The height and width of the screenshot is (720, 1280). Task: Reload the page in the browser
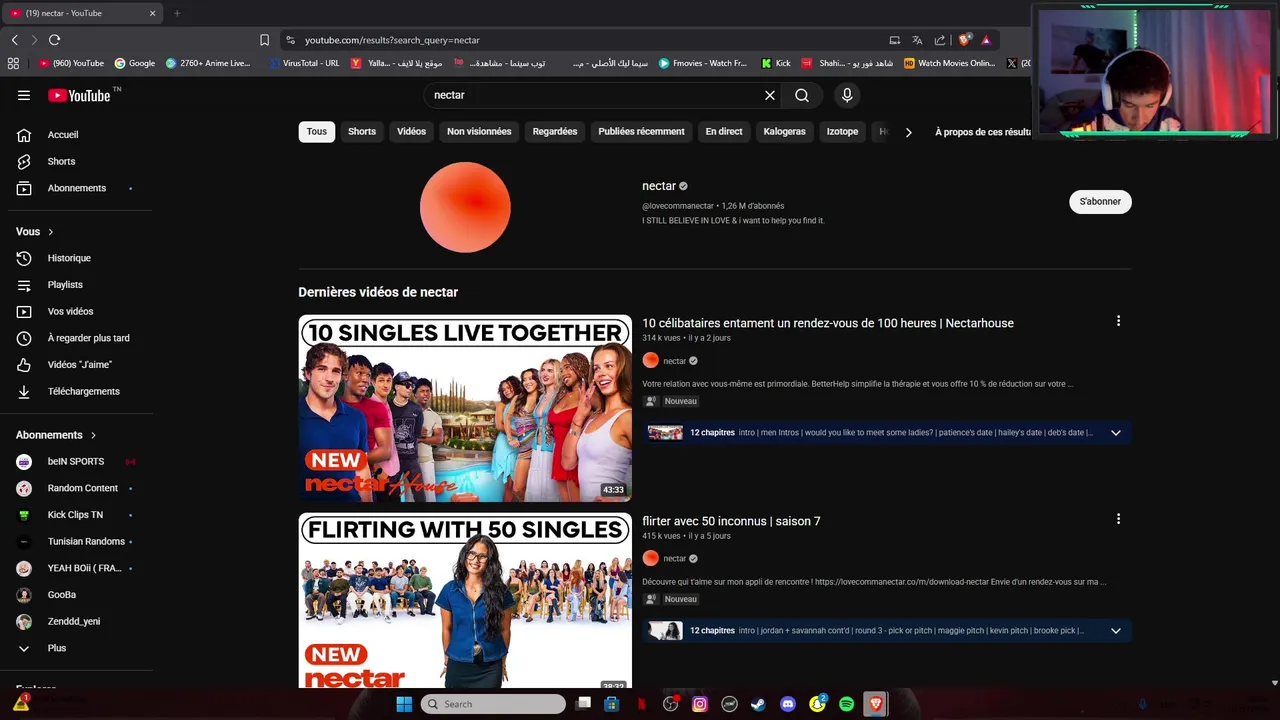54,40
